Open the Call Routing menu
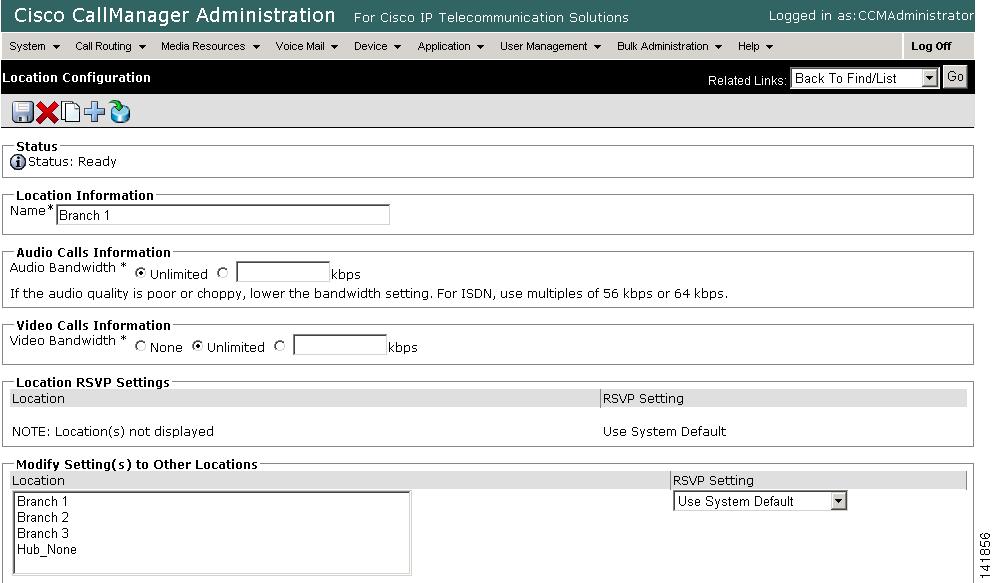This screenshot has height=583, width=993. (x=110, y=46)
